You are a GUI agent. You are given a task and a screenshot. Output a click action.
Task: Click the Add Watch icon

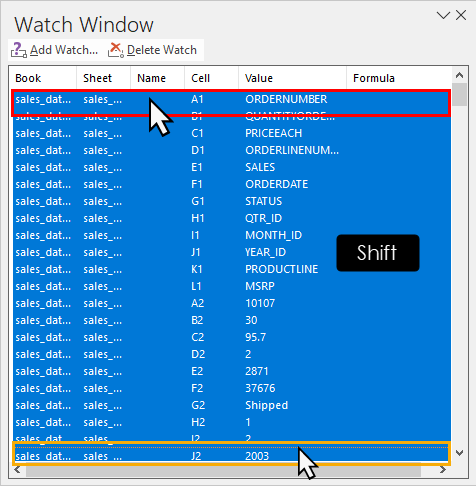(19, 50)
